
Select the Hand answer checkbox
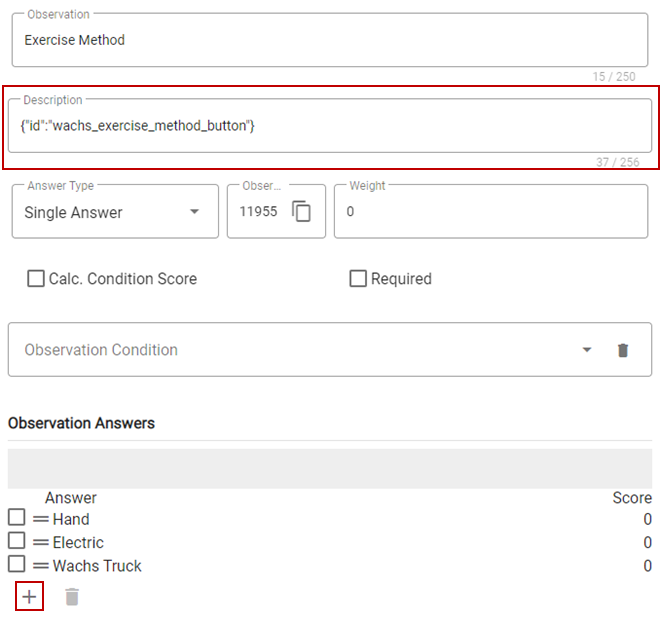tap(16, 517)
